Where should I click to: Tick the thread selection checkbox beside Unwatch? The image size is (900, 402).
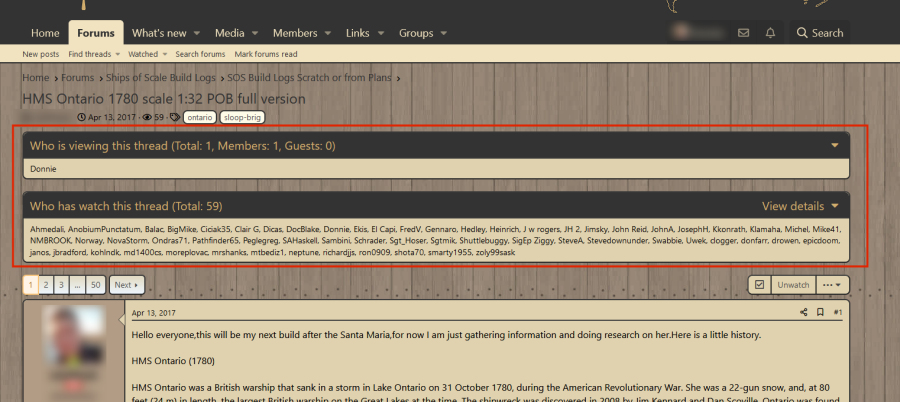click(759, 285)
